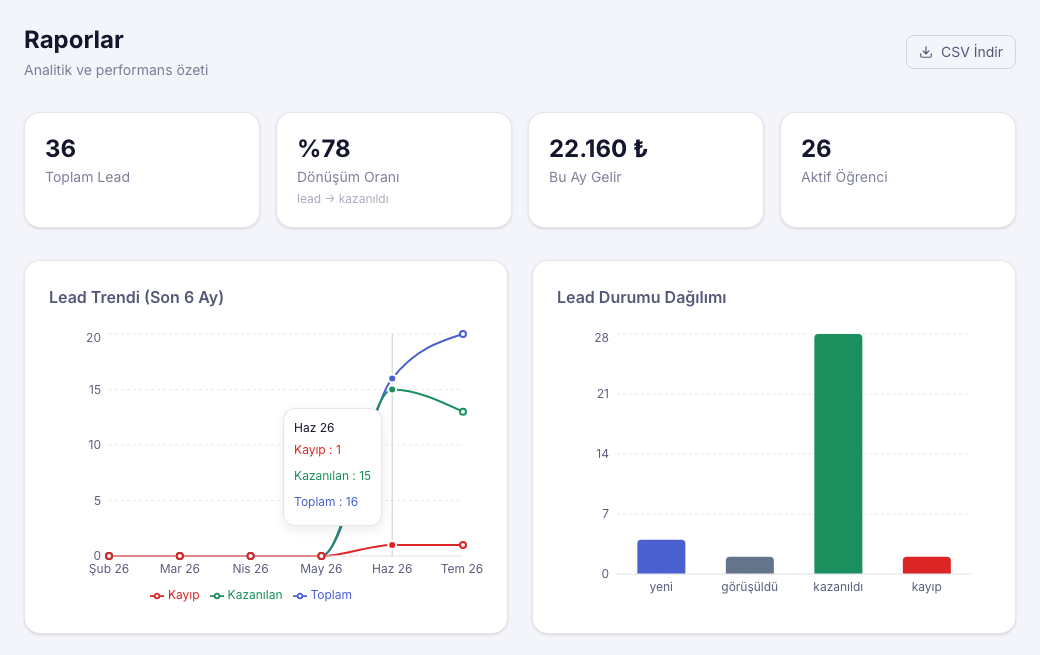Click the "Tem 26" axis label
Image resolution: width=1040 pixels, height=655 pixels.
coord(462,569)
